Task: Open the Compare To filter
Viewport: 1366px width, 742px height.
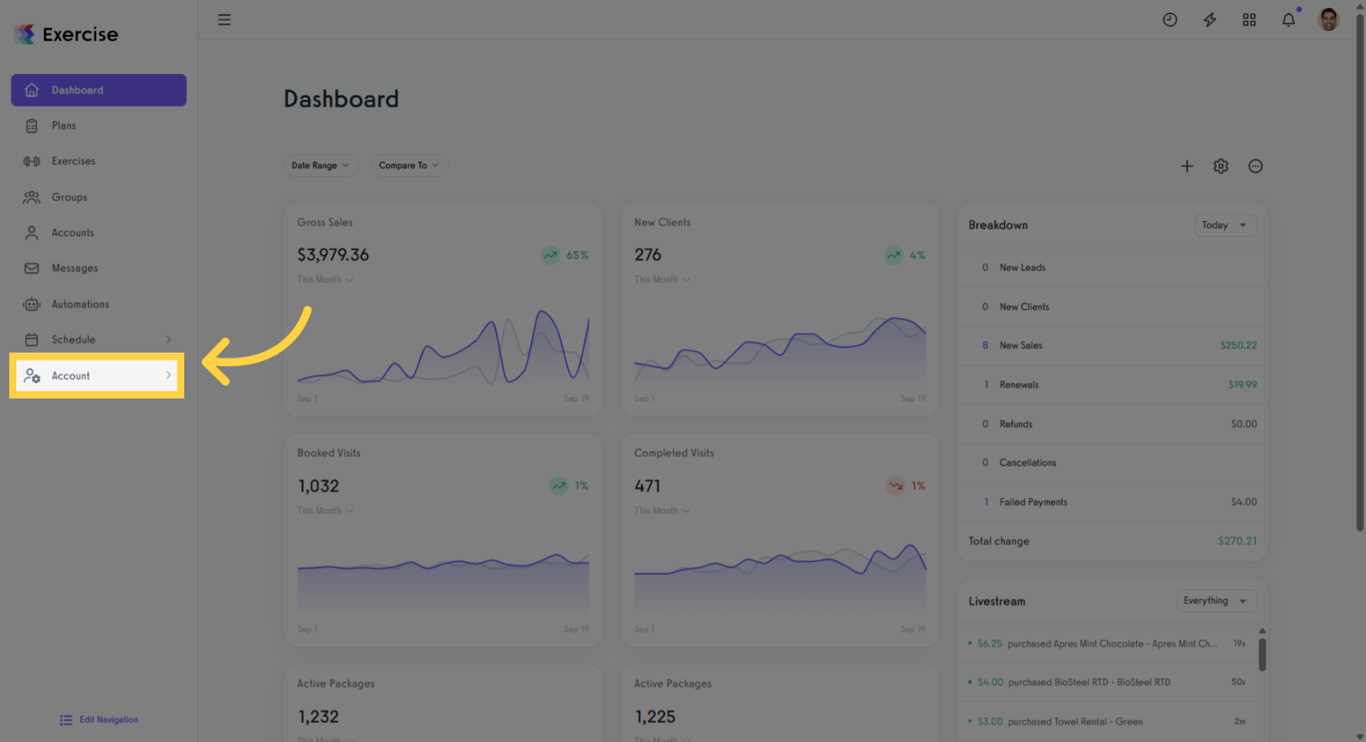Action: (x=408, y=165)
